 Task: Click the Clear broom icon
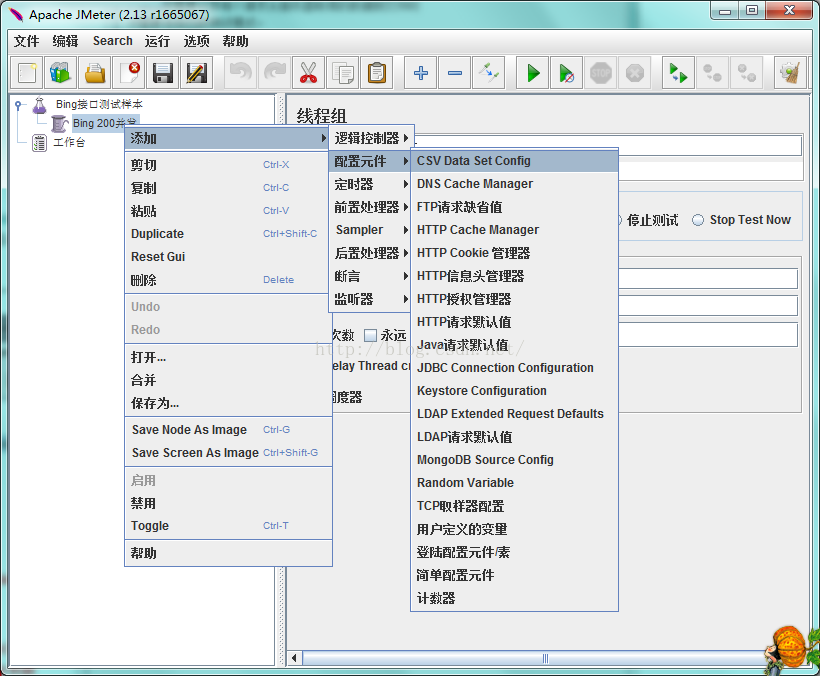pyautogui.click(x=790, y=73)
